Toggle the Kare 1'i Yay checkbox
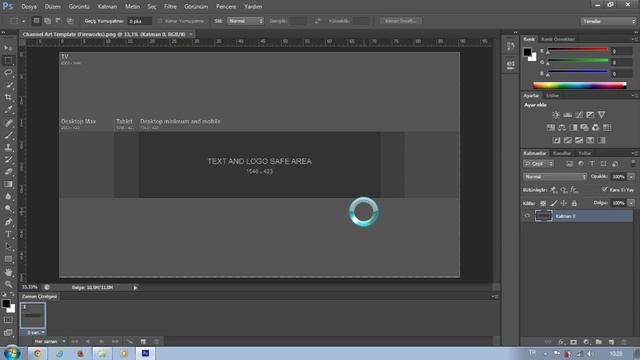640x360 pixels. 605,189
